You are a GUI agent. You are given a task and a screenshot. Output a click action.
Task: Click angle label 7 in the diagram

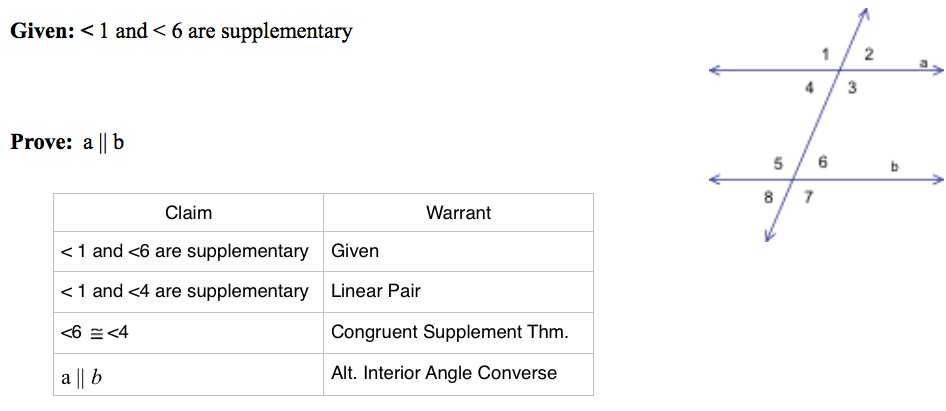[x=808, y=197]
